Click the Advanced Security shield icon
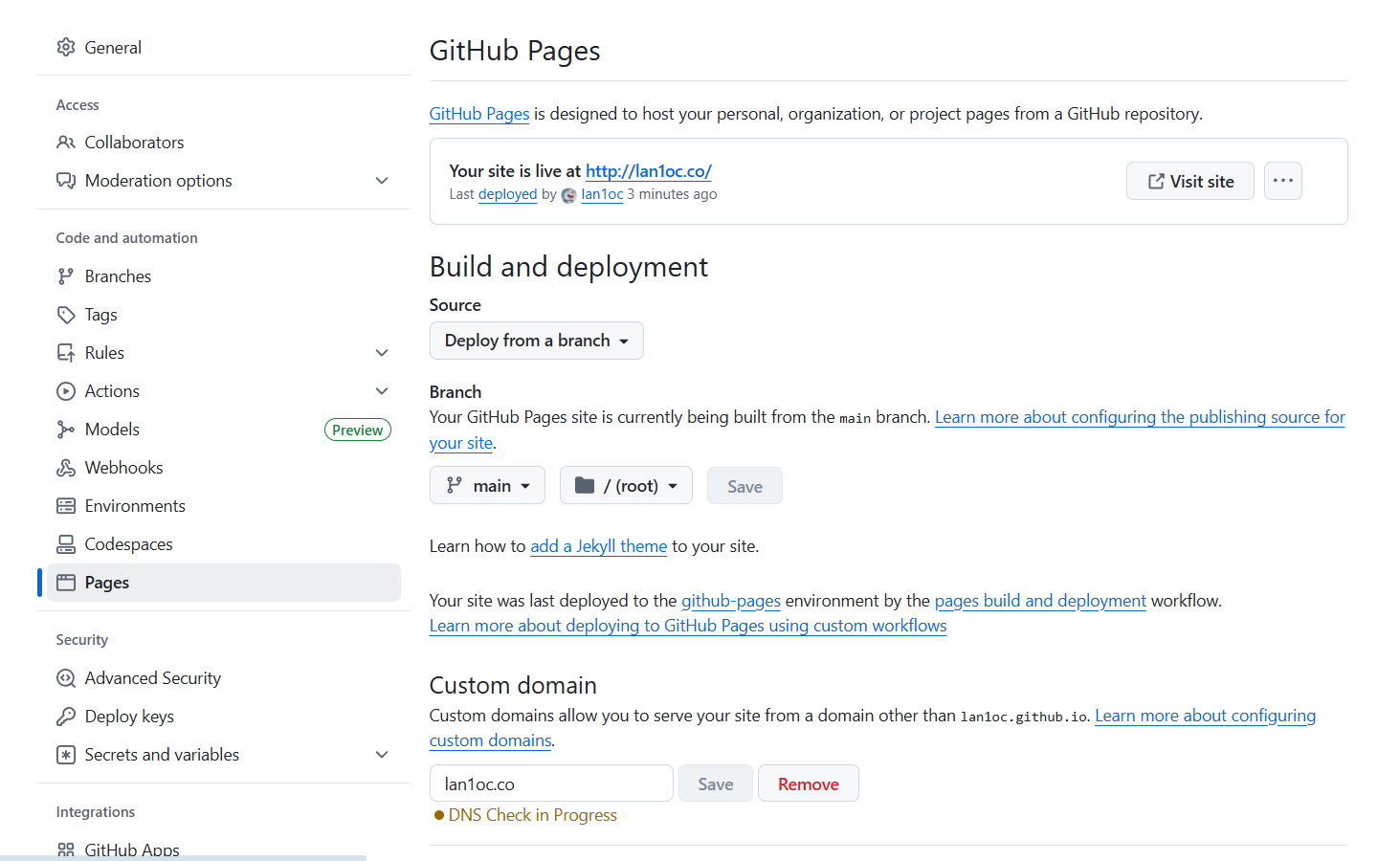The height and width of the screenshot is (861, 1400). pos(66,678)
